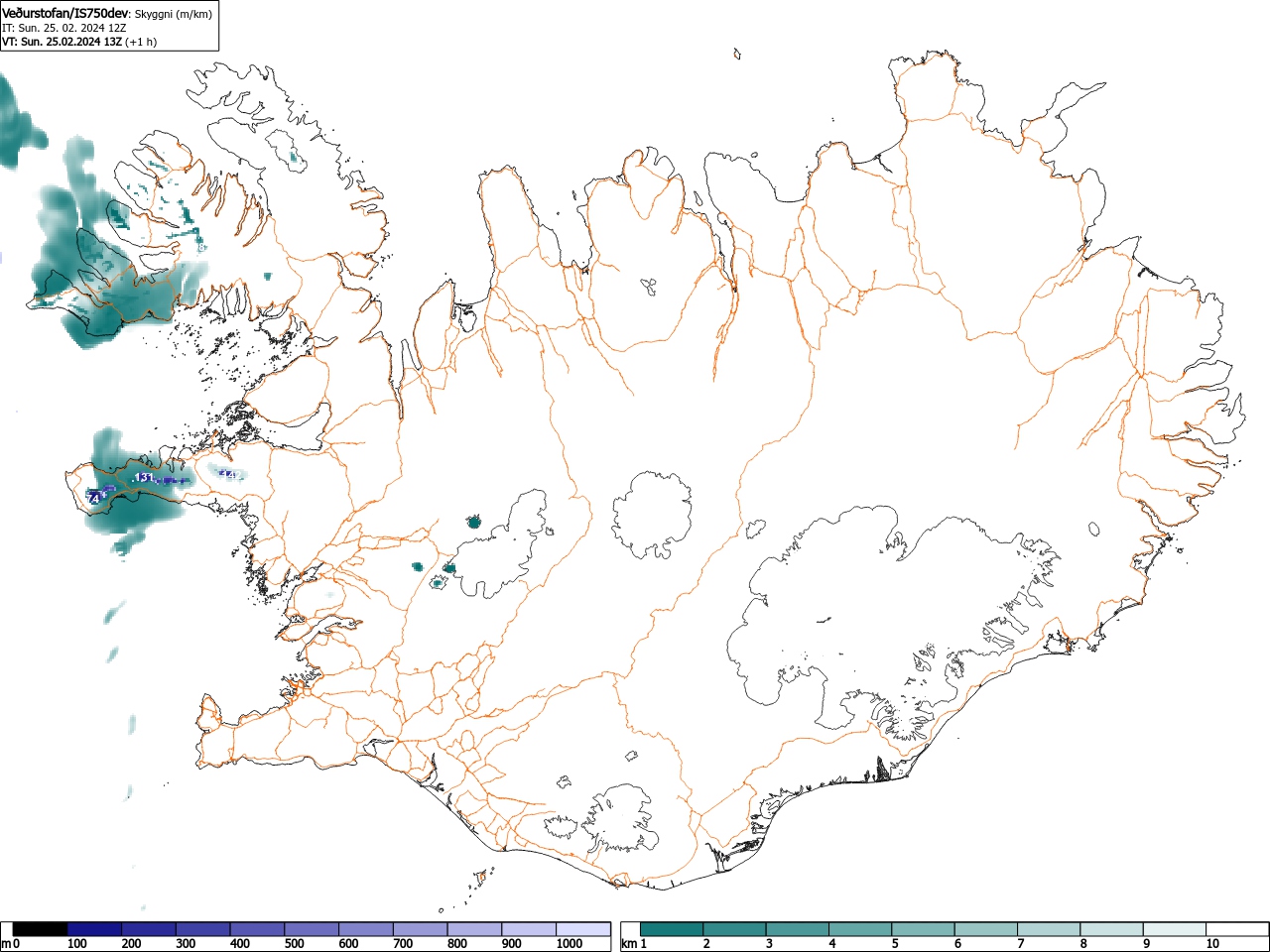The height and width of the screenshot is (952, 1270).
Task: Click the IT initial time 12Z line
Action: (x=64, y=28)
